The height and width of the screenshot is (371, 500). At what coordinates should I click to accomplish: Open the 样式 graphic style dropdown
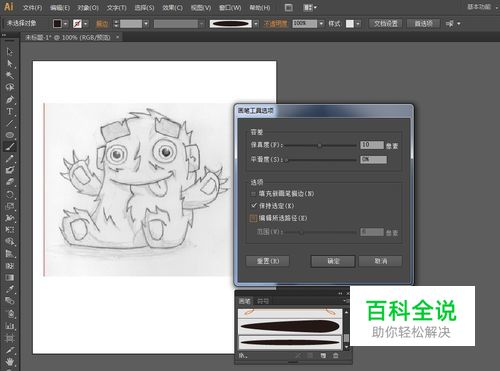(358, 24)
